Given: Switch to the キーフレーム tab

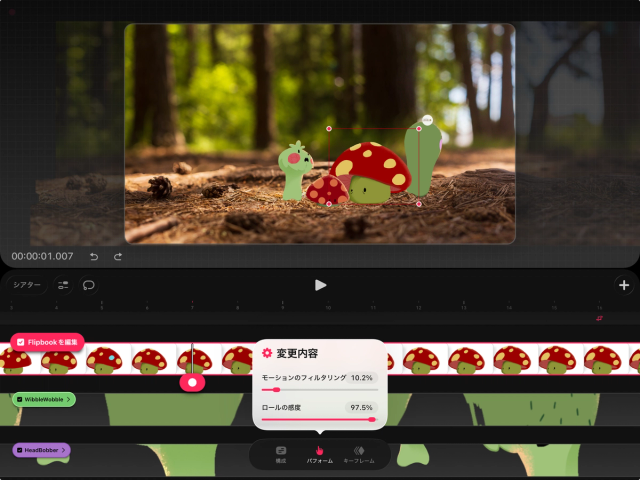Looking at the screenshot, I should [359, 454].
